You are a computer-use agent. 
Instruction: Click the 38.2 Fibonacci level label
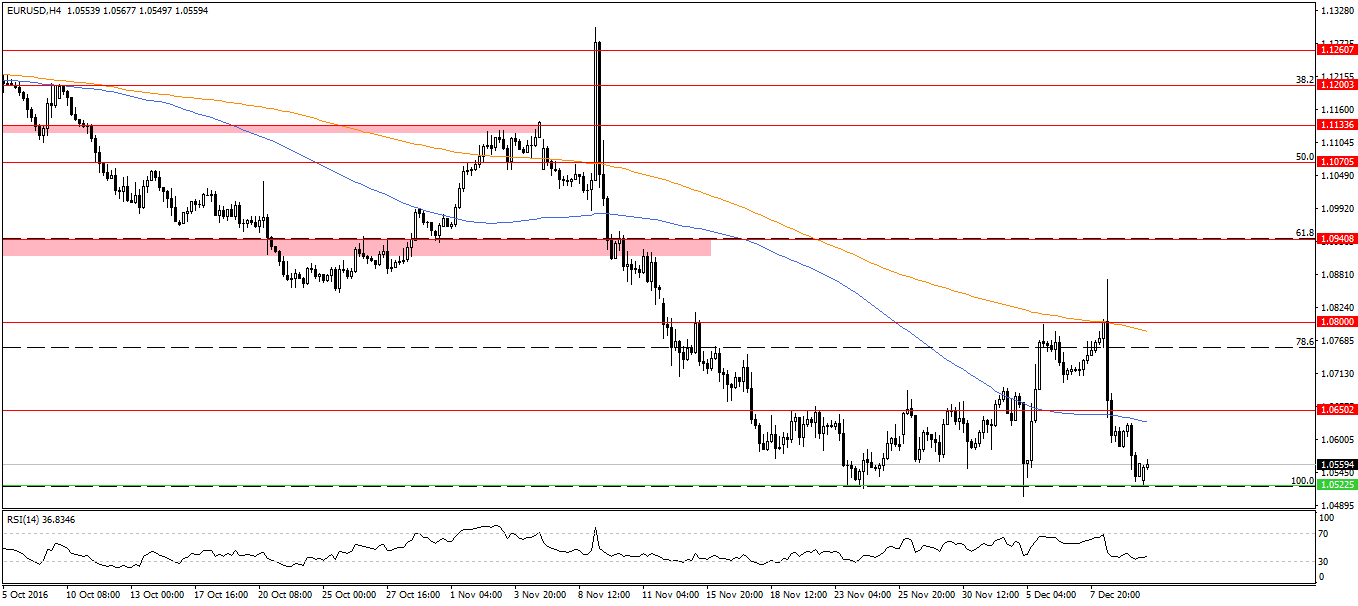click(x=1303, y=79)
